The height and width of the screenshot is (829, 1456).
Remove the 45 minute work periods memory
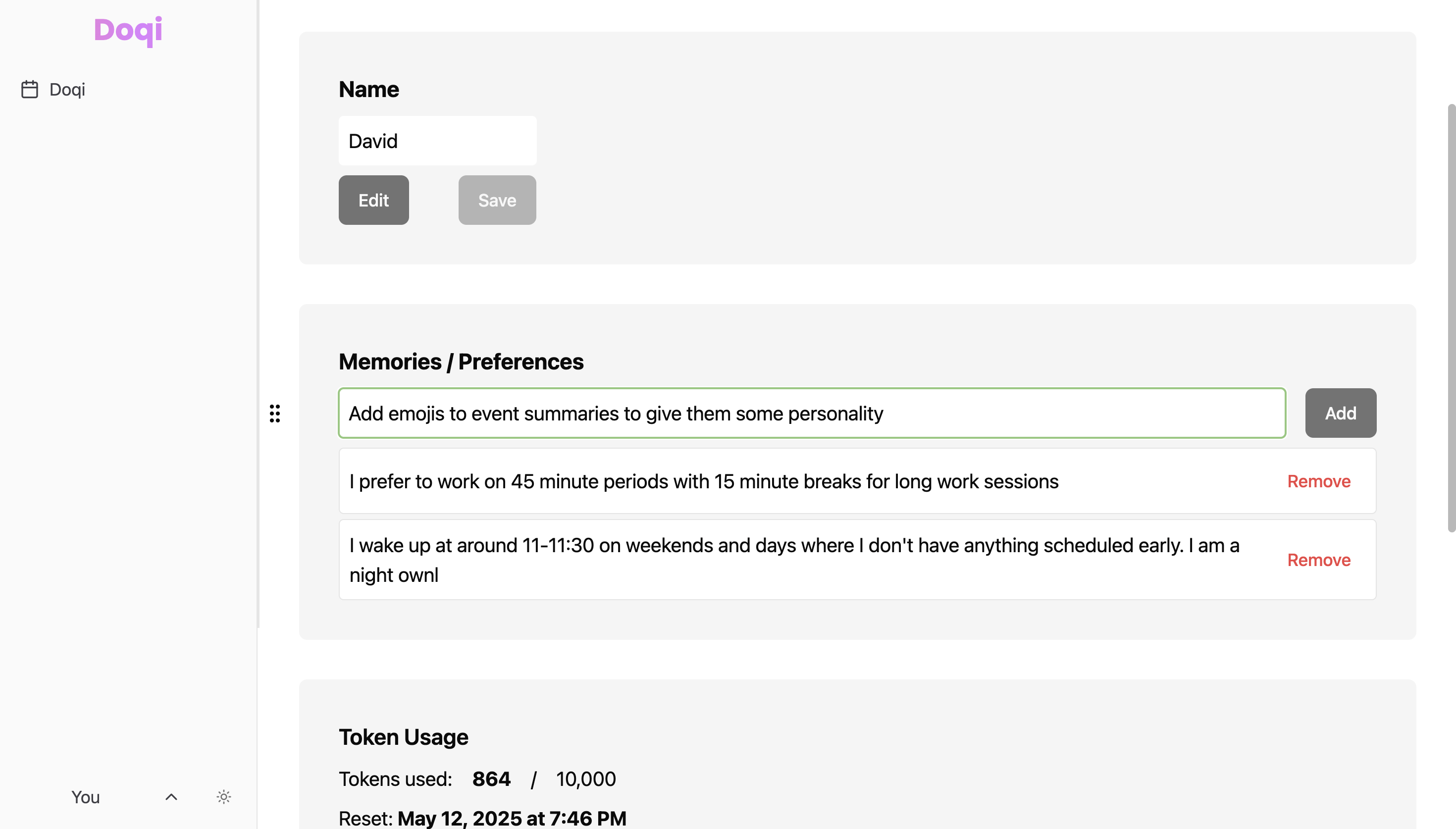pyautogui.click(x=1318, y=482)
